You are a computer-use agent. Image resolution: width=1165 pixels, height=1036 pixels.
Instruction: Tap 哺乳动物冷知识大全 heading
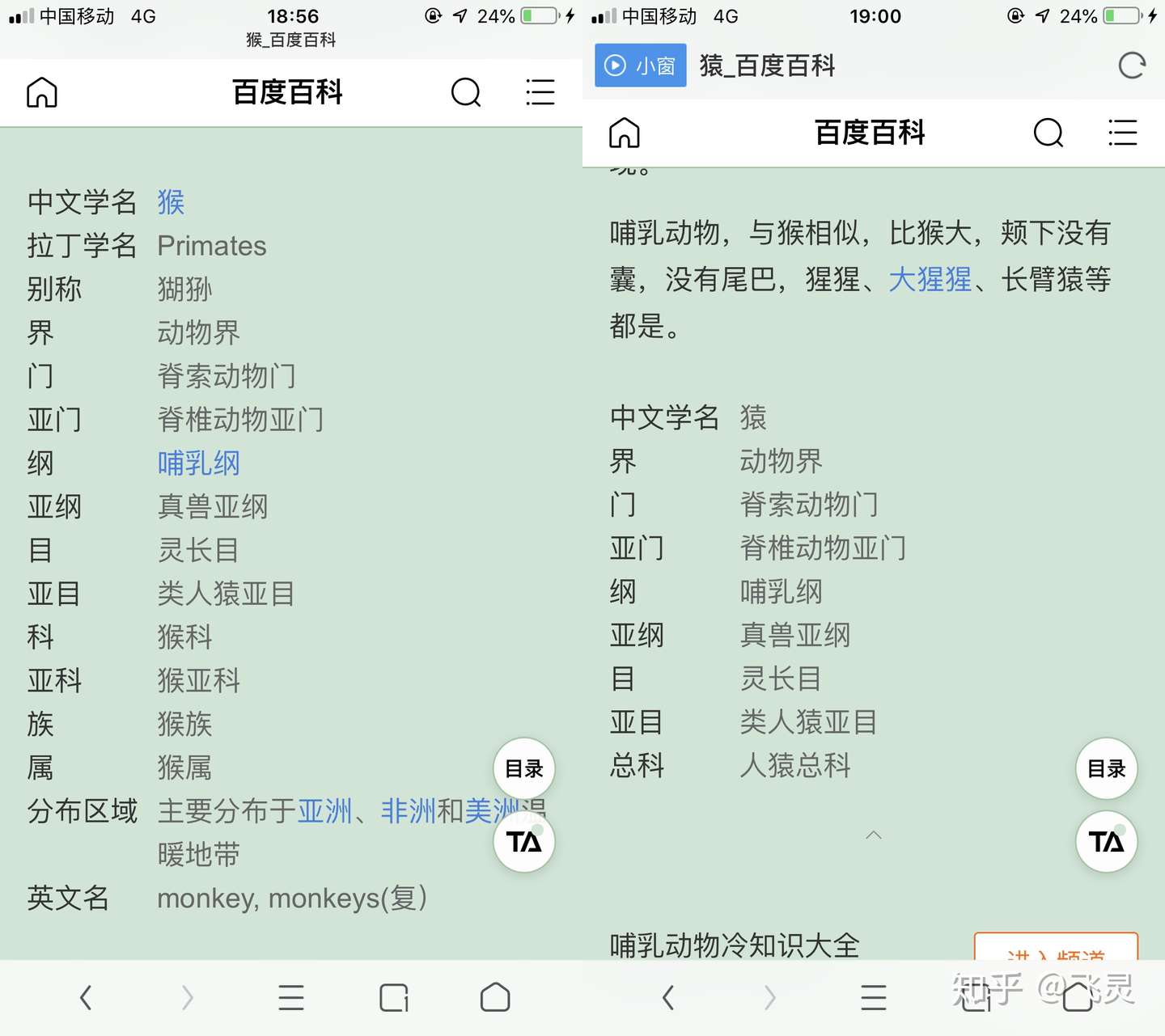(735, 945)
